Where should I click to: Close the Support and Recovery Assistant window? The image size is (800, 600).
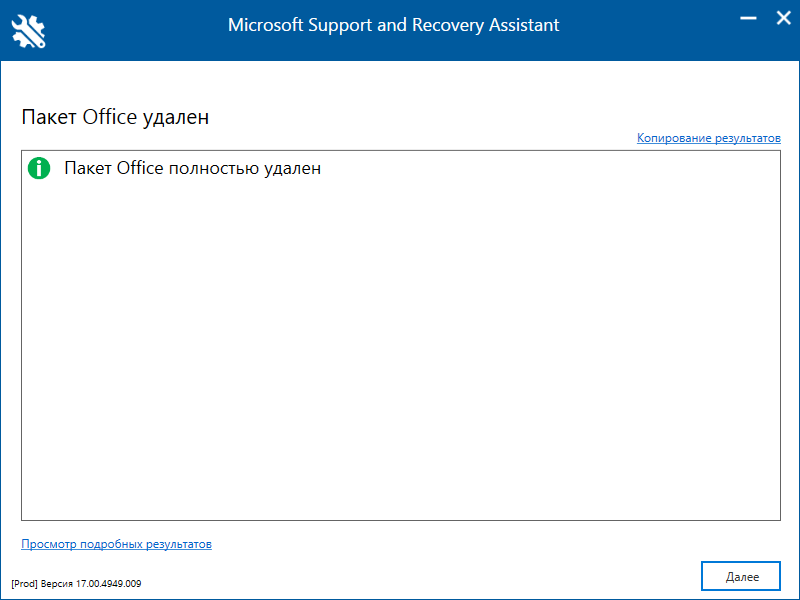(784, 18)
